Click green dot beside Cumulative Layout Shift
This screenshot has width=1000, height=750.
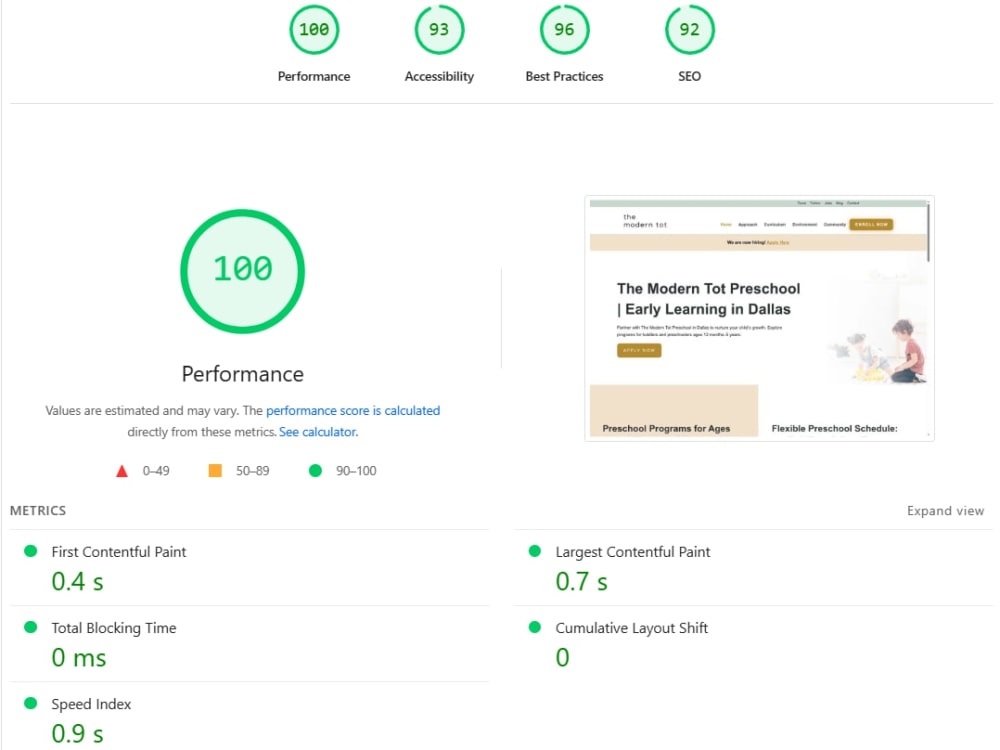[x=534, y=627]
